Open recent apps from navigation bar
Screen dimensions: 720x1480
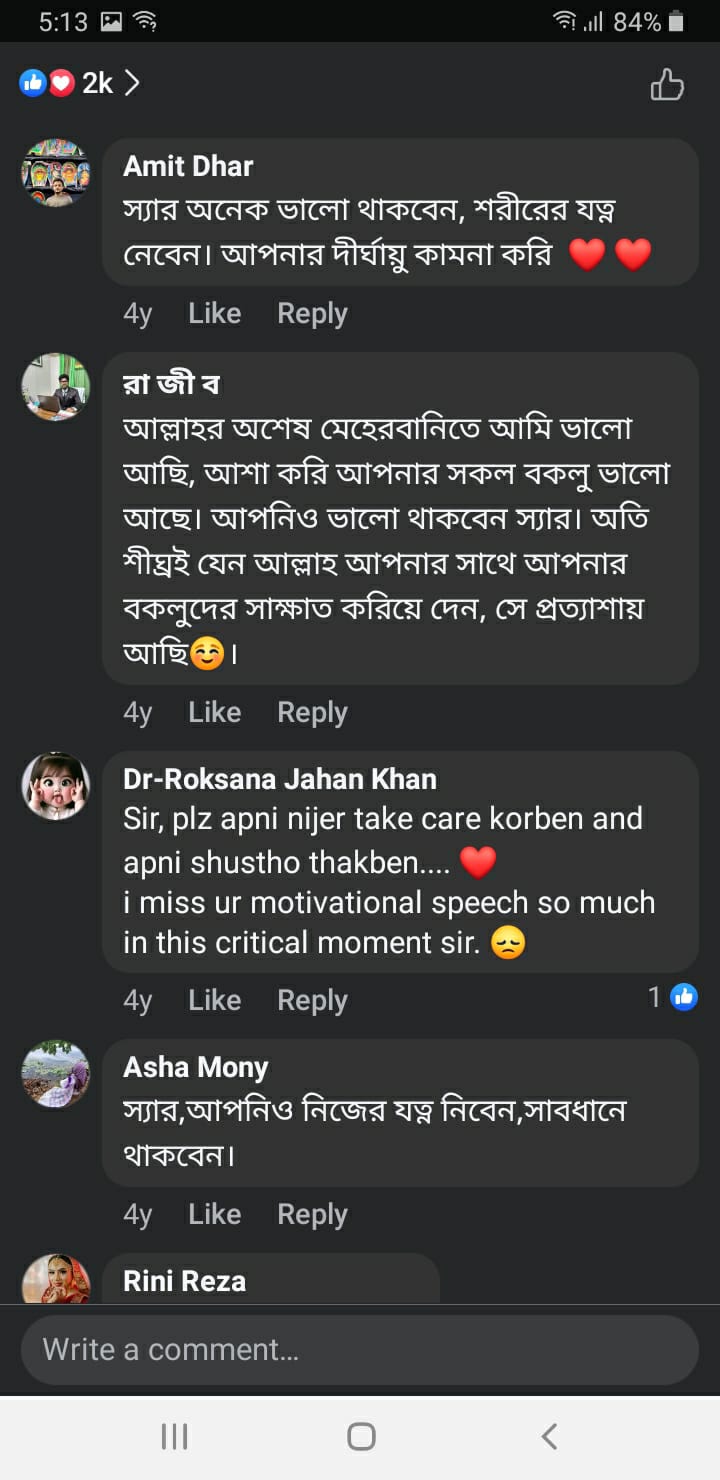(175, 1437)
